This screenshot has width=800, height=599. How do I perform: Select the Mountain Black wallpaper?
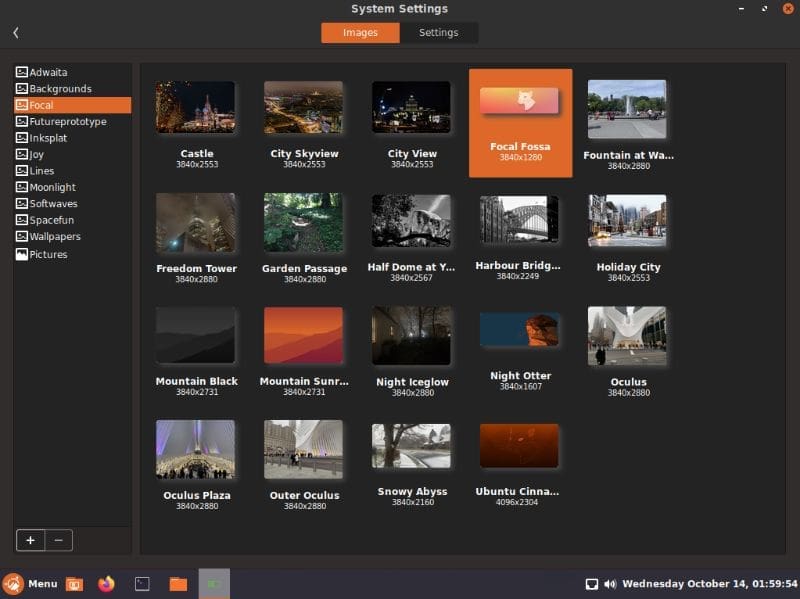click(x=196, y=335)
